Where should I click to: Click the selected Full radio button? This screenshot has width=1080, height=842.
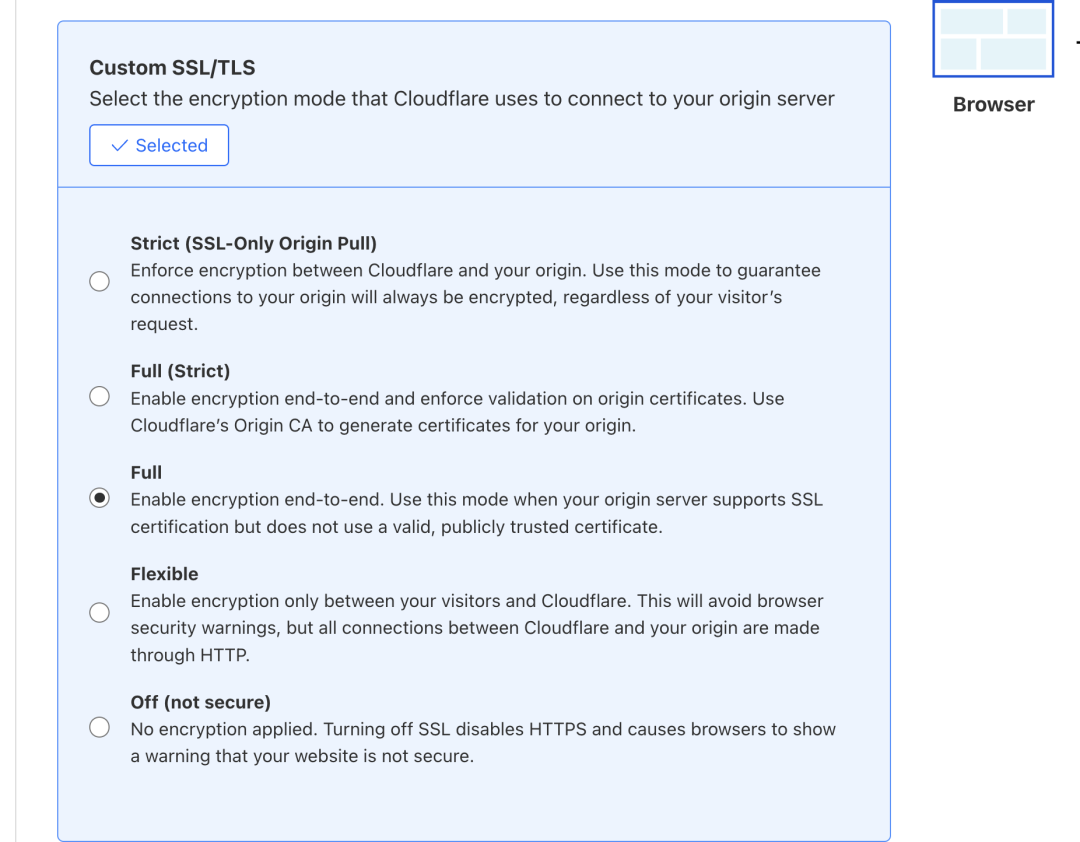click(99, 497)
